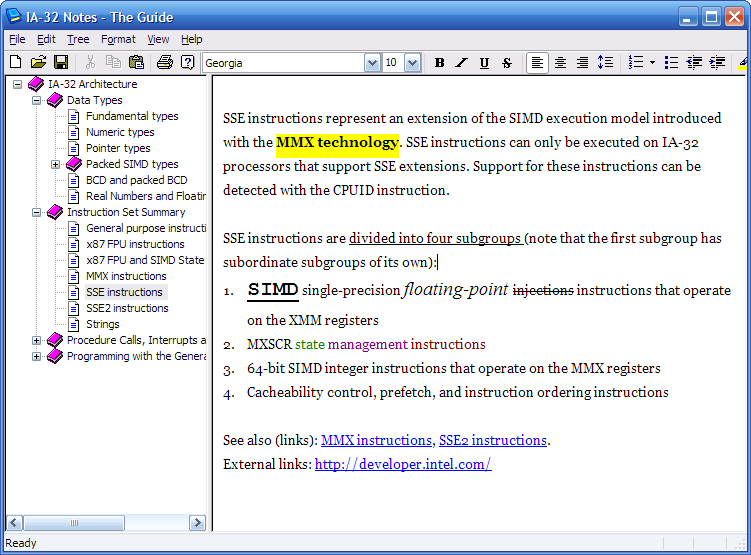The image size is (751, 555).
Task: Click page icon beside MMX instructions
Action: 73,276
